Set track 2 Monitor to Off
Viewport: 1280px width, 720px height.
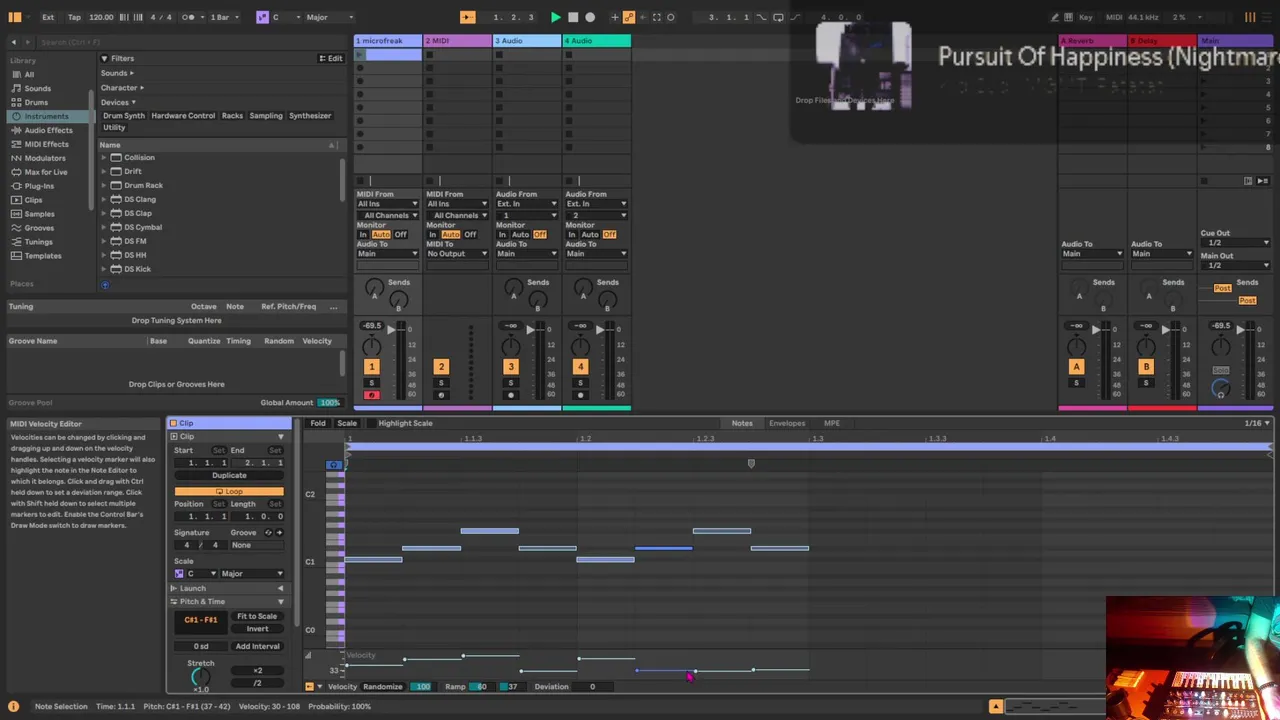click(470, 234)
